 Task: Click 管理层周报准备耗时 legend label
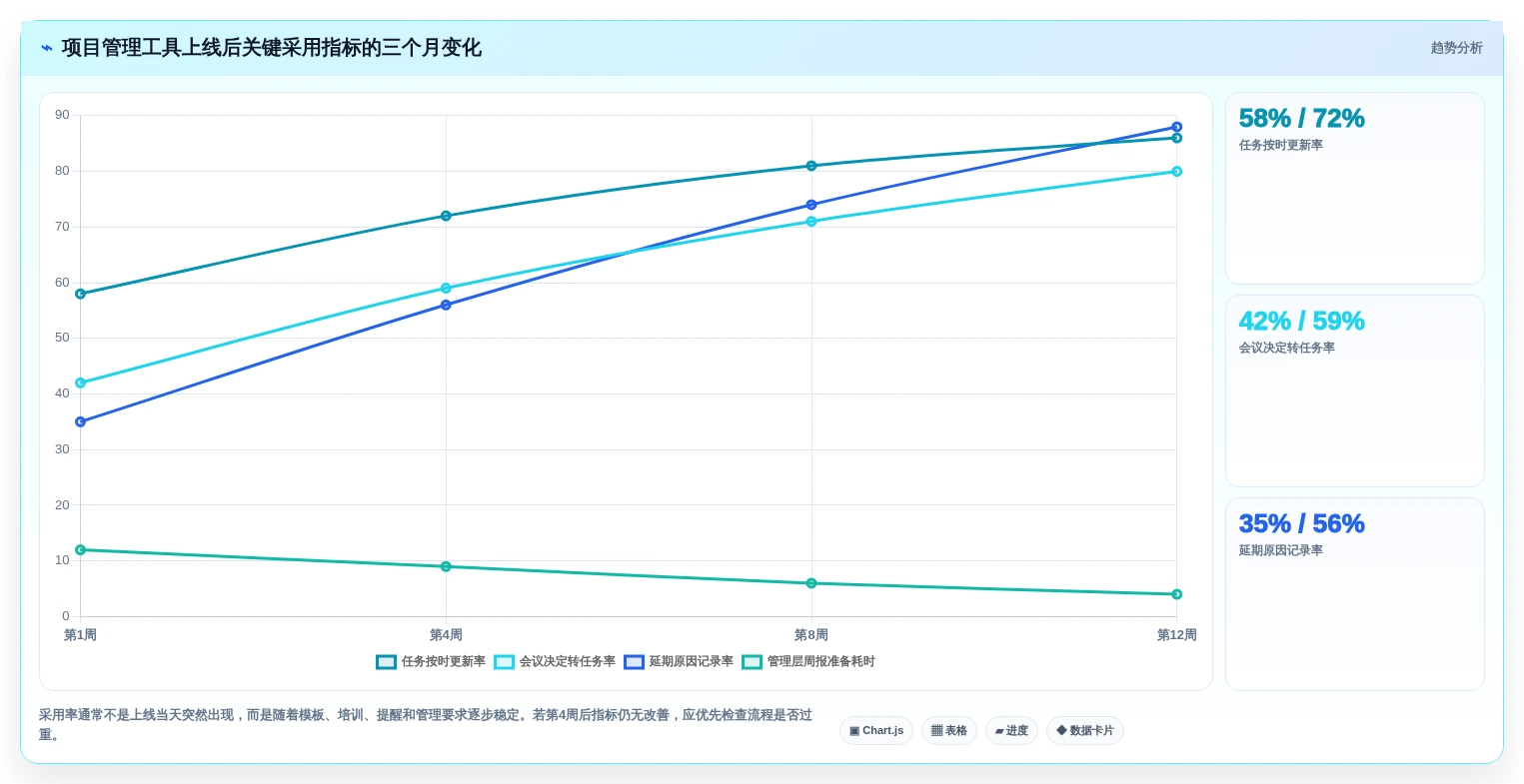(x=821, y=662)
